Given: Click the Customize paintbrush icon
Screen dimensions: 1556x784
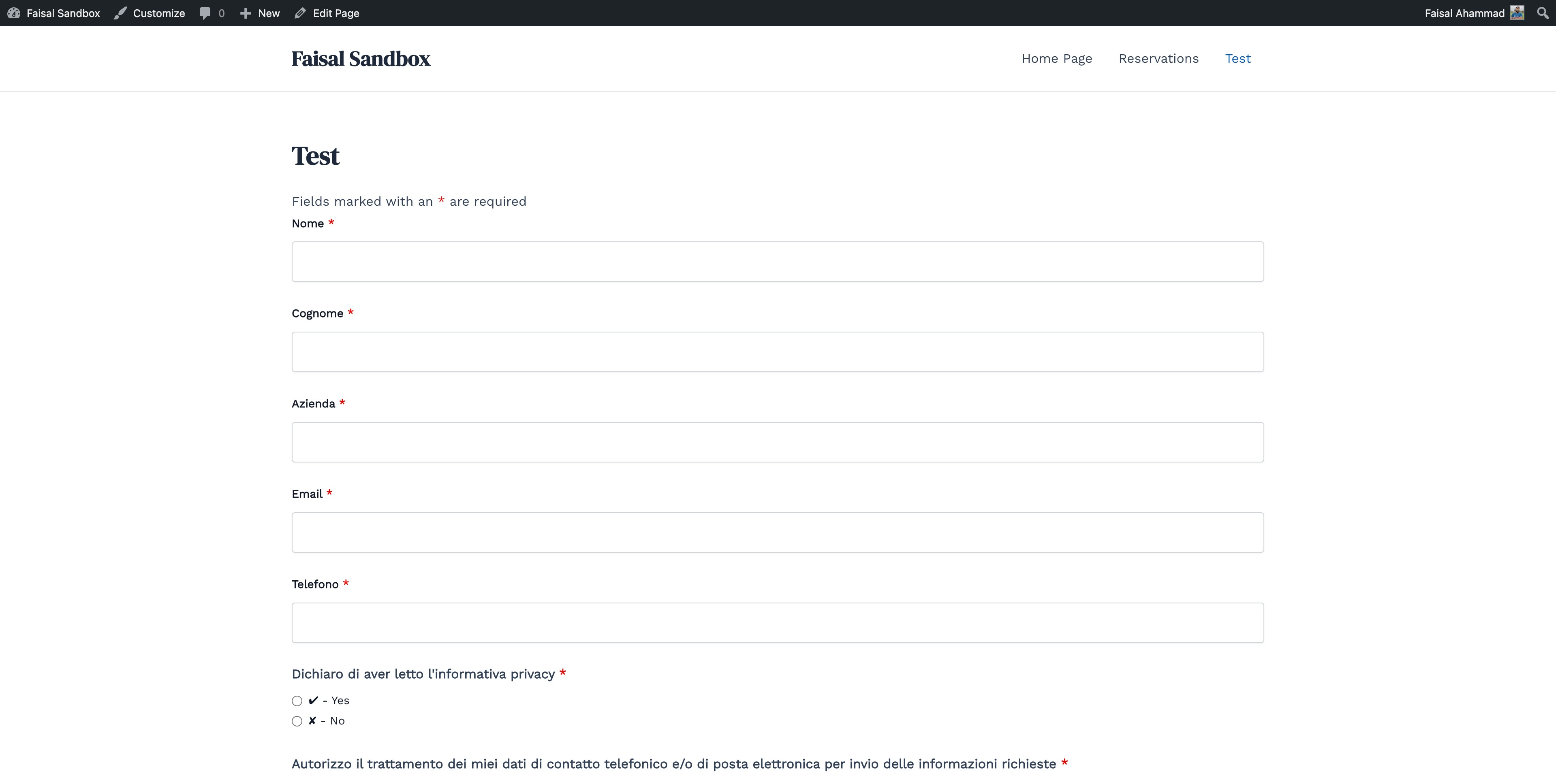Looking at the screenshot, I should click(x=120, y=13).
